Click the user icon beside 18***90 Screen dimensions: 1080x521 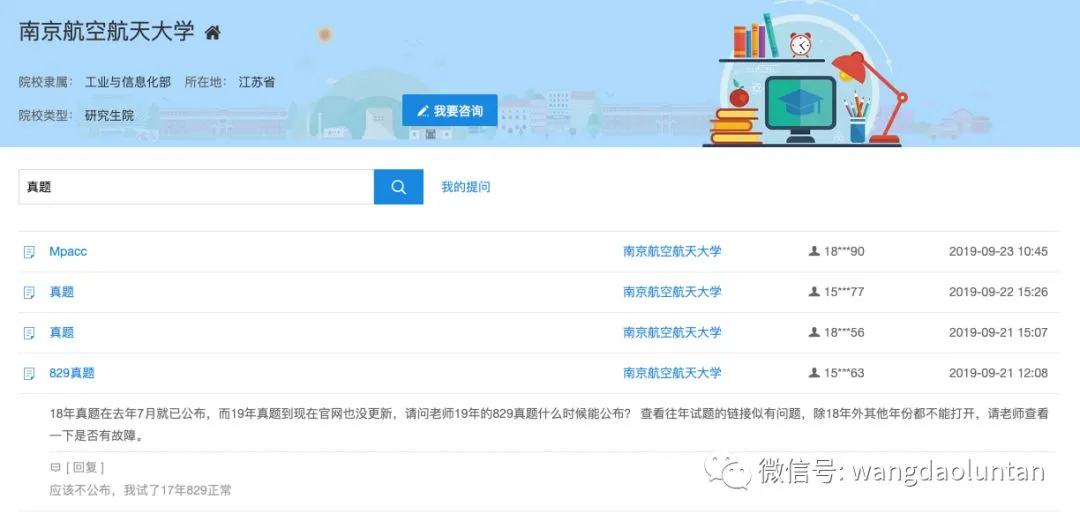[x=814, y=252]
